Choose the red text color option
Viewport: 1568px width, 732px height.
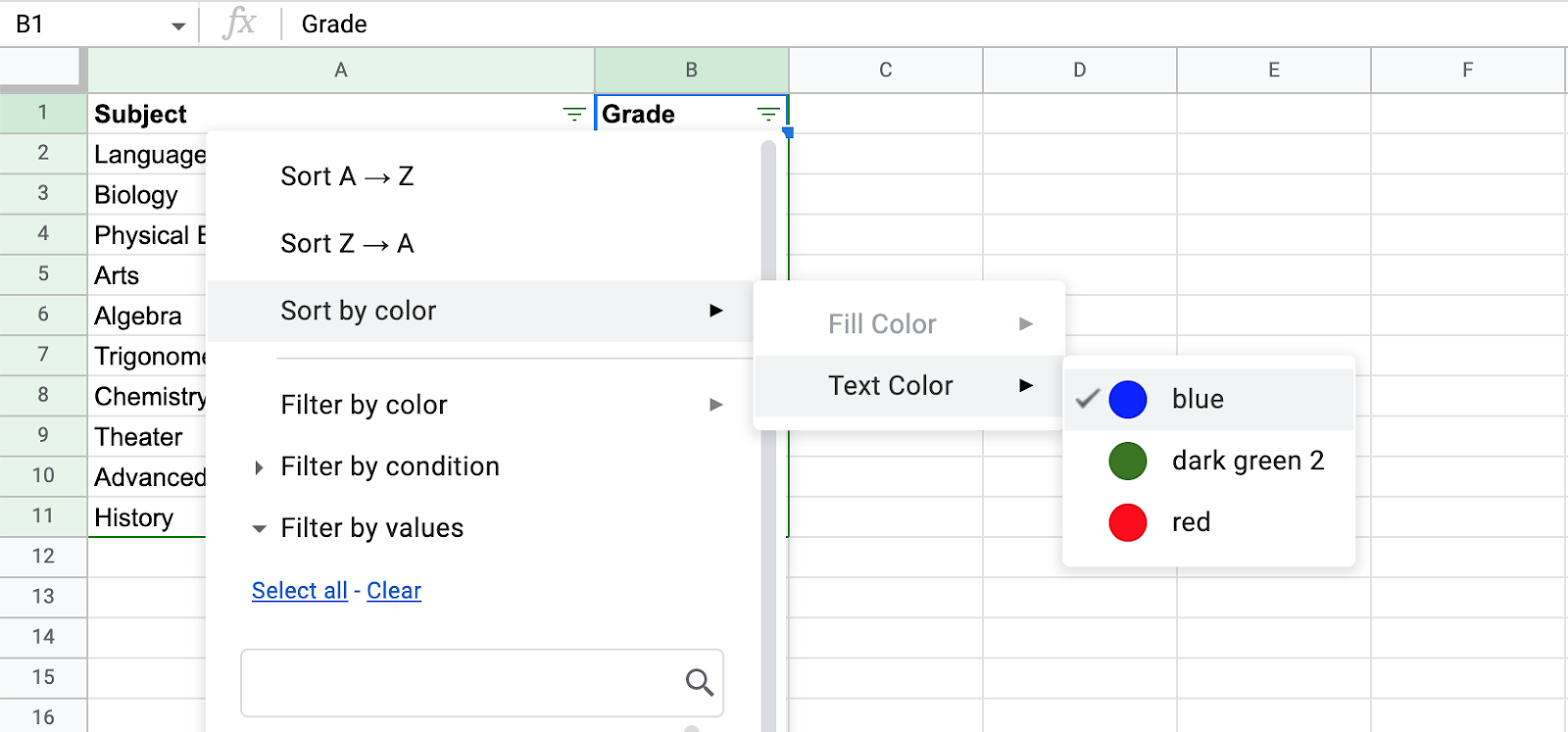[1191, 522]
